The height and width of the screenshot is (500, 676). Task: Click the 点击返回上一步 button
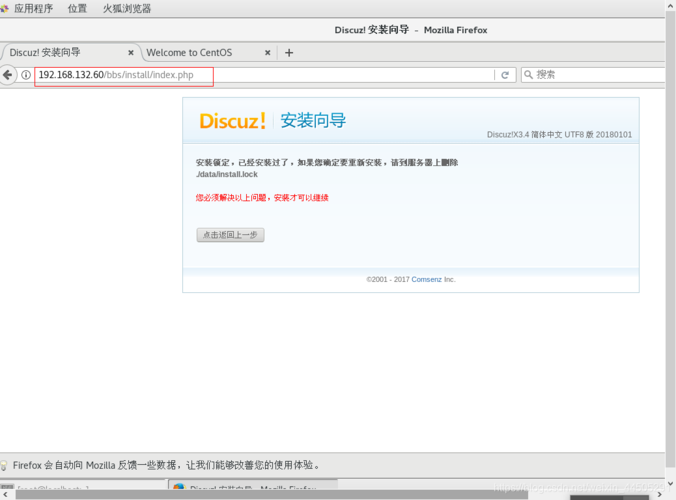point(230,235)
